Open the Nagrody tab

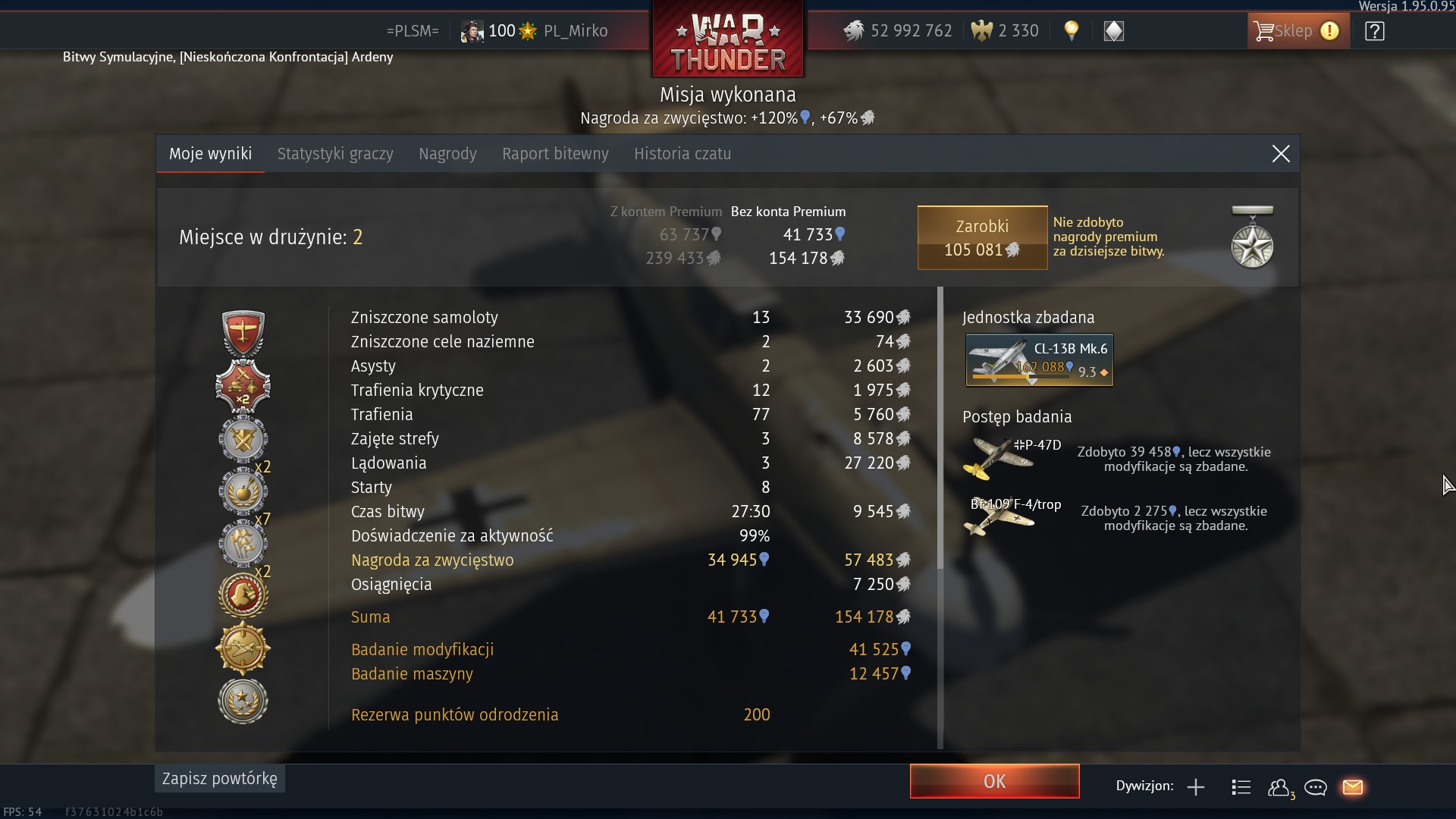[x=447, y=154]
